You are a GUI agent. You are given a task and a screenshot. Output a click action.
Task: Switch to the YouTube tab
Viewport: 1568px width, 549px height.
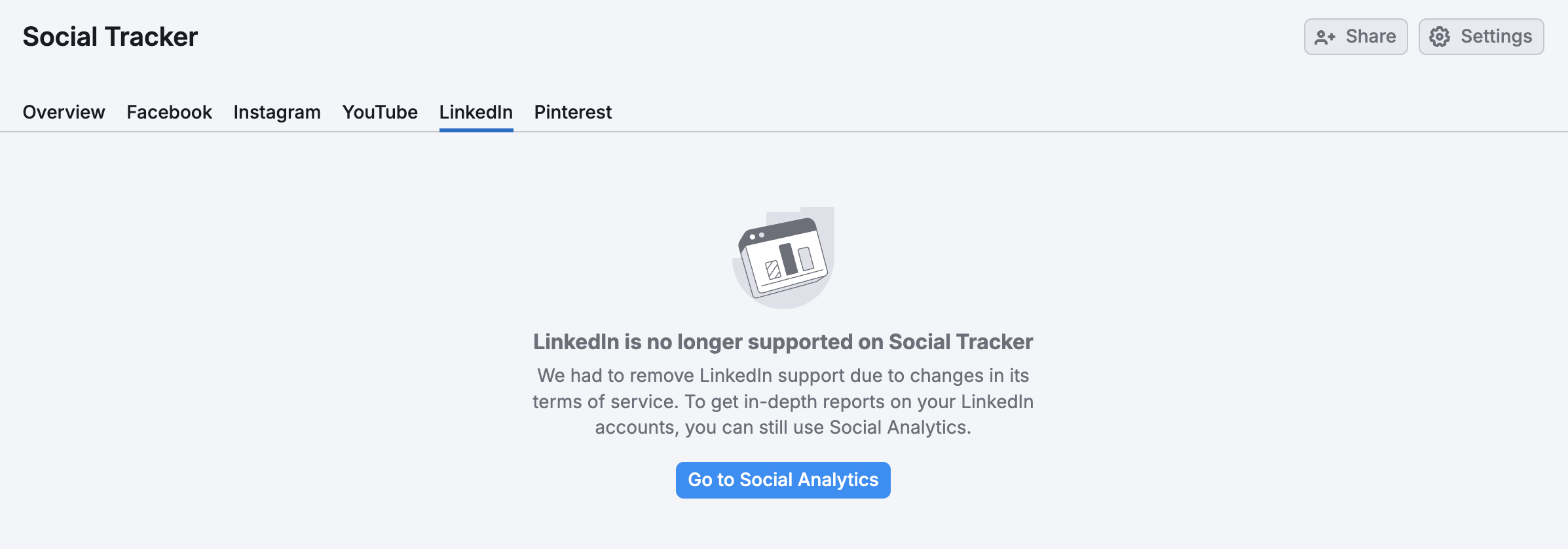[380, 112]
